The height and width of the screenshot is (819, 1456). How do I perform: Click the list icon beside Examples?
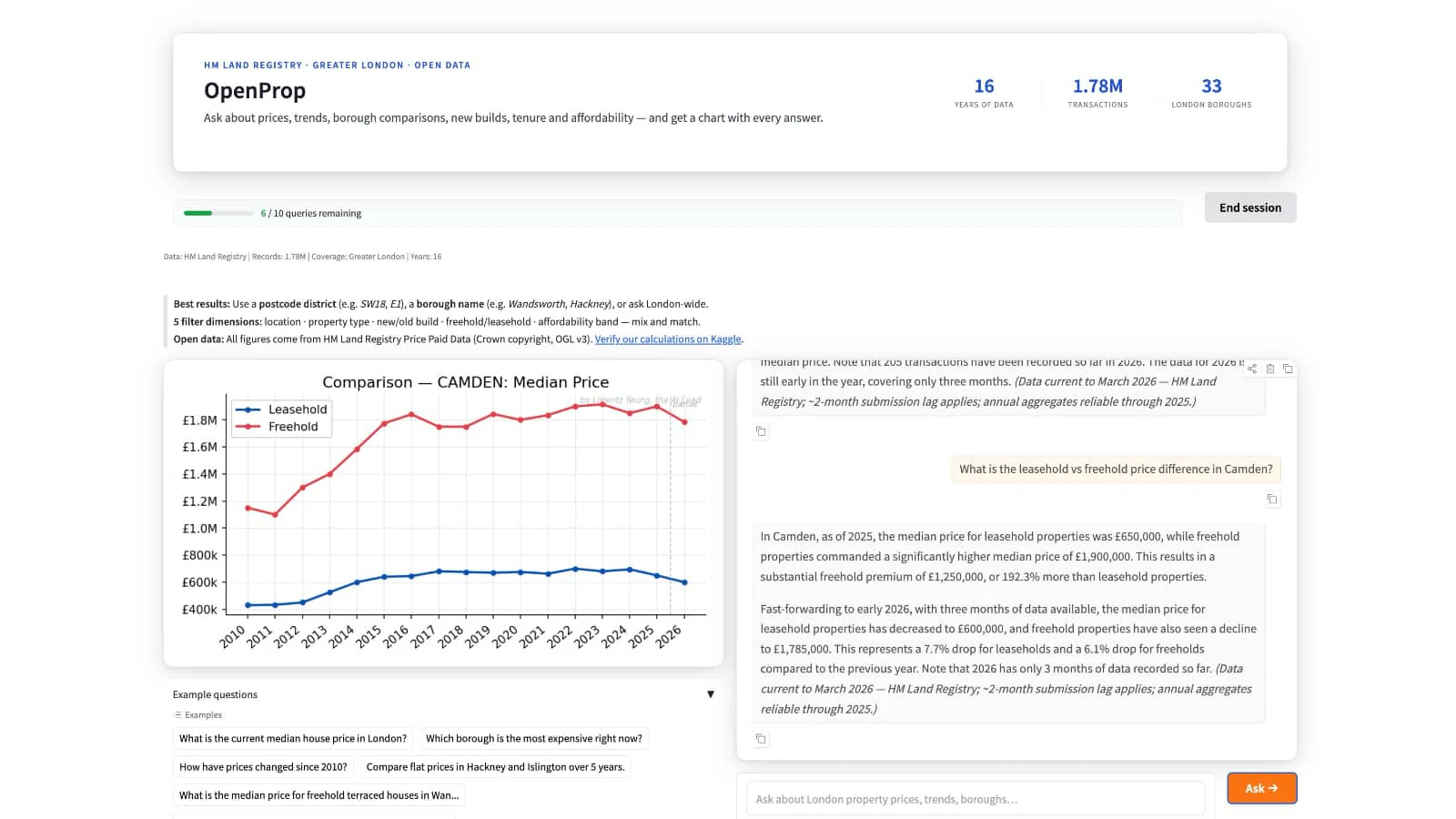pos(177,715)
